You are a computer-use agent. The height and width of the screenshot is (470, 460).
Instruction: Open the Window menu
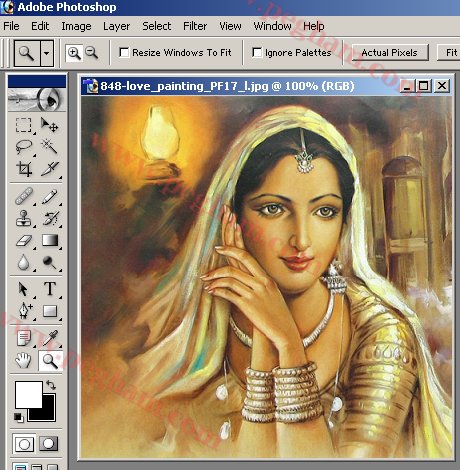pos(272,26)
